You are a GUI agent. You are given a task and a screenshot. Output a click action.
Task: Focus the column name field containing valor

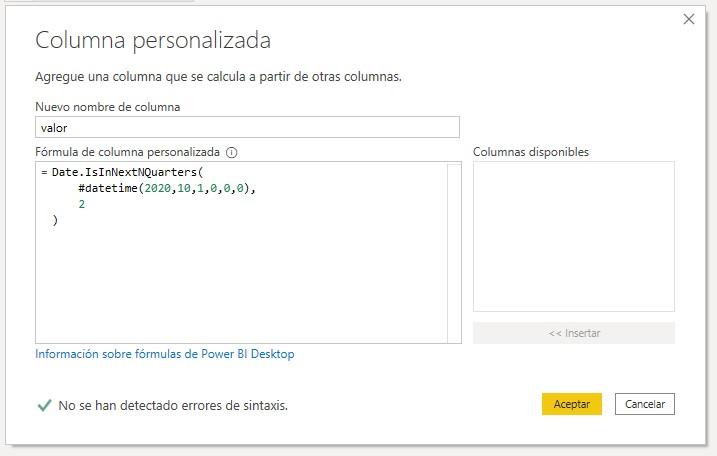[x=247, y=127]
